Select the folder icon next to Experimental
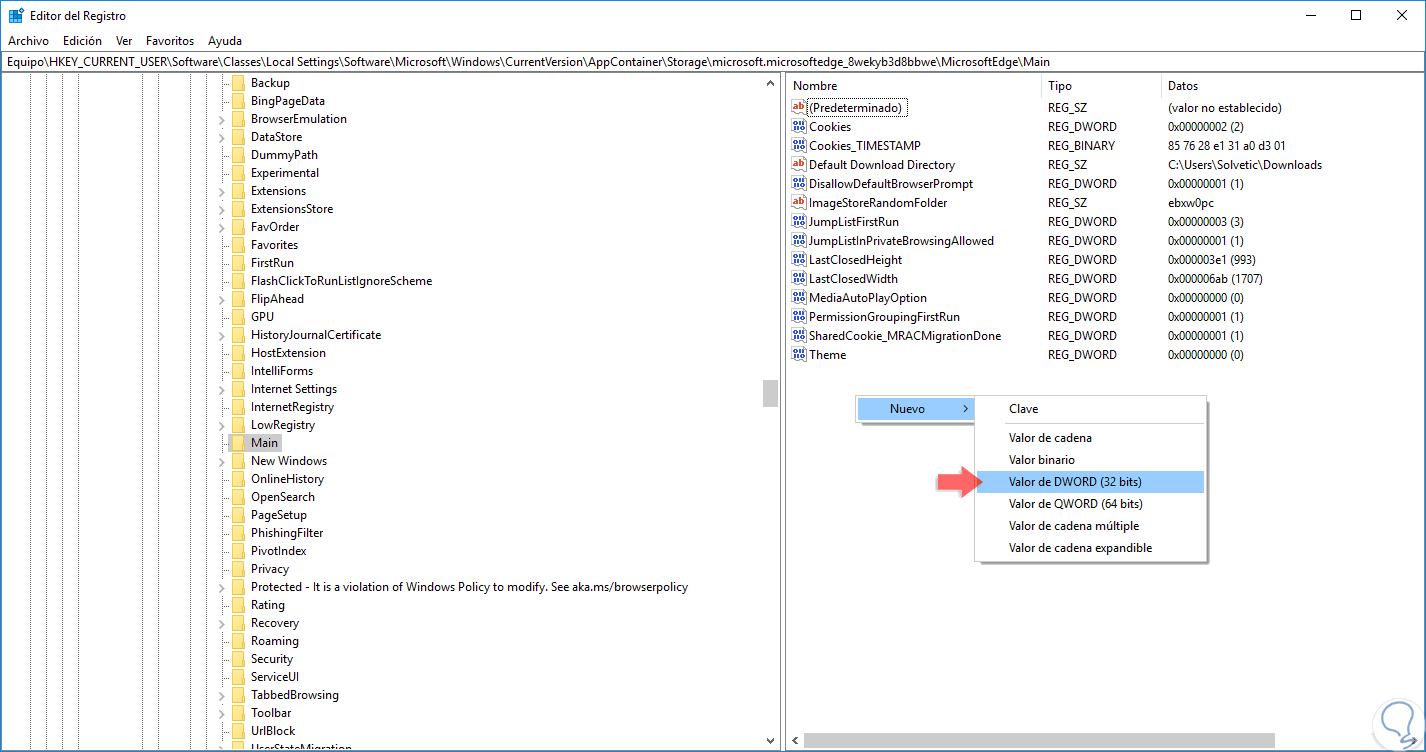 coord(238,173)
